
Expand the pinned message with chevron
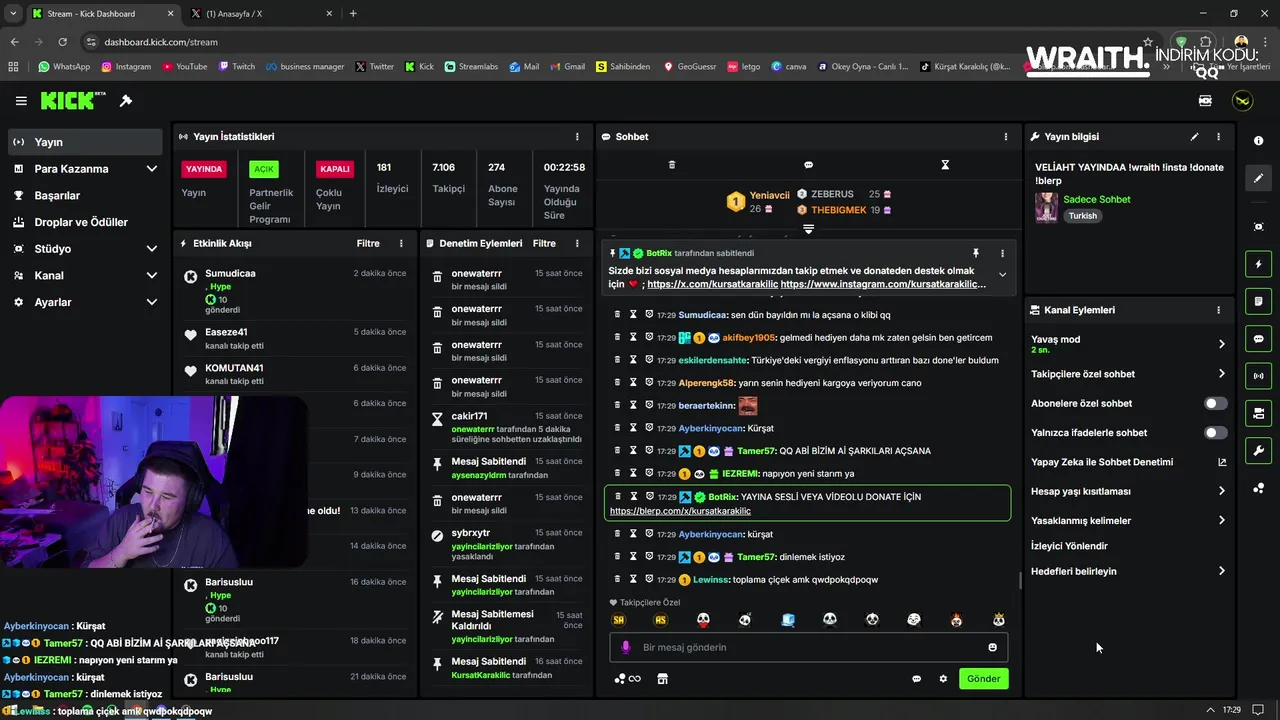click(x=1002, y=275)
